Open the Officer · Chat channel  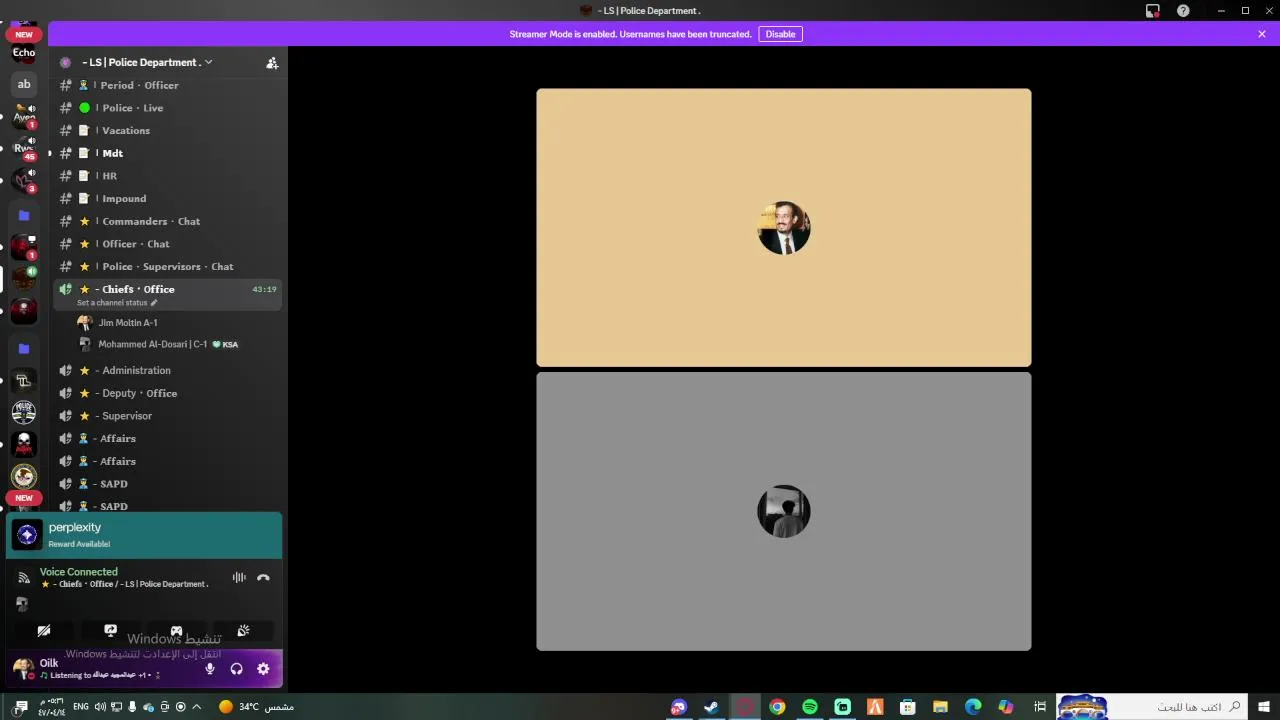tap(167, 244)
